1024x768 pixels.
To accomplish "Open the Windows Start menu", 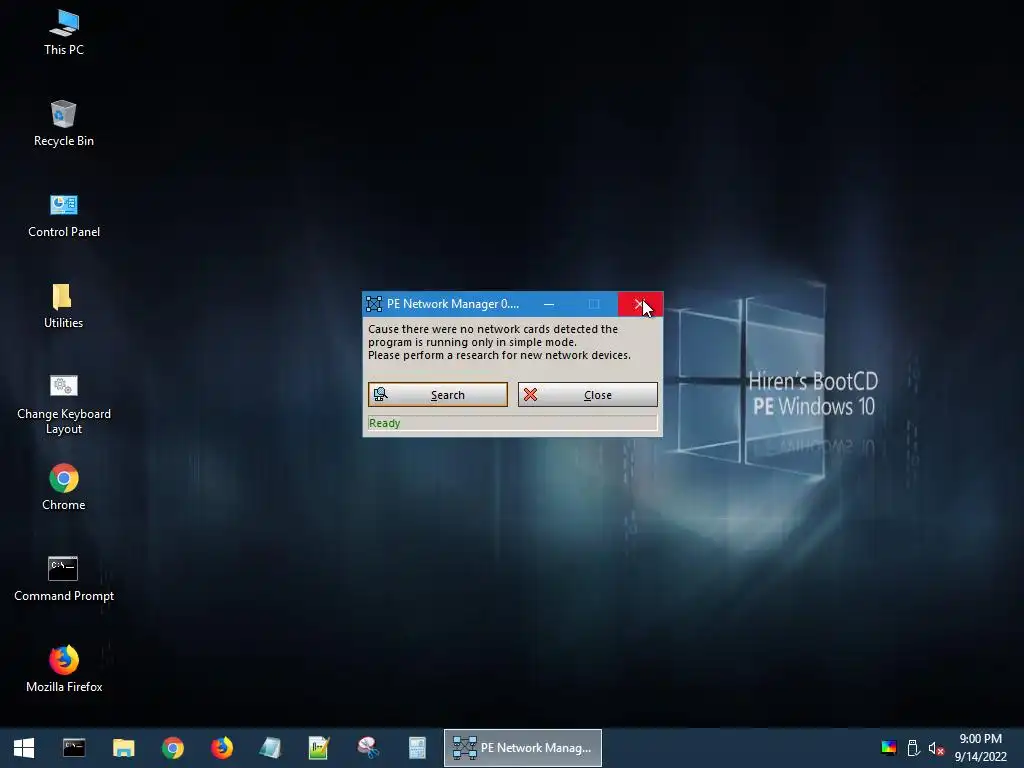I will point(24,748).
